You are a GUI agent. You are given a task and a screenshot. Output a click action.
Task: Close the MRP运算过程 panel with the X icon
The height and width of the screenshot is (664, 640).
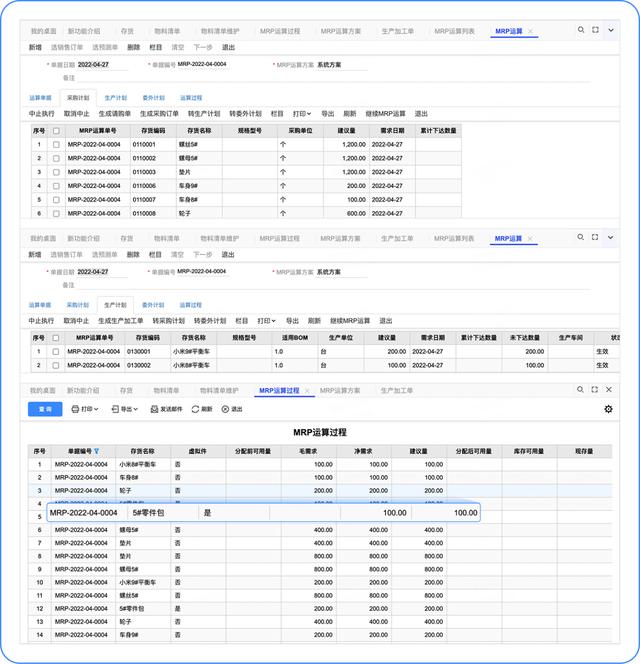click(609, 389)
